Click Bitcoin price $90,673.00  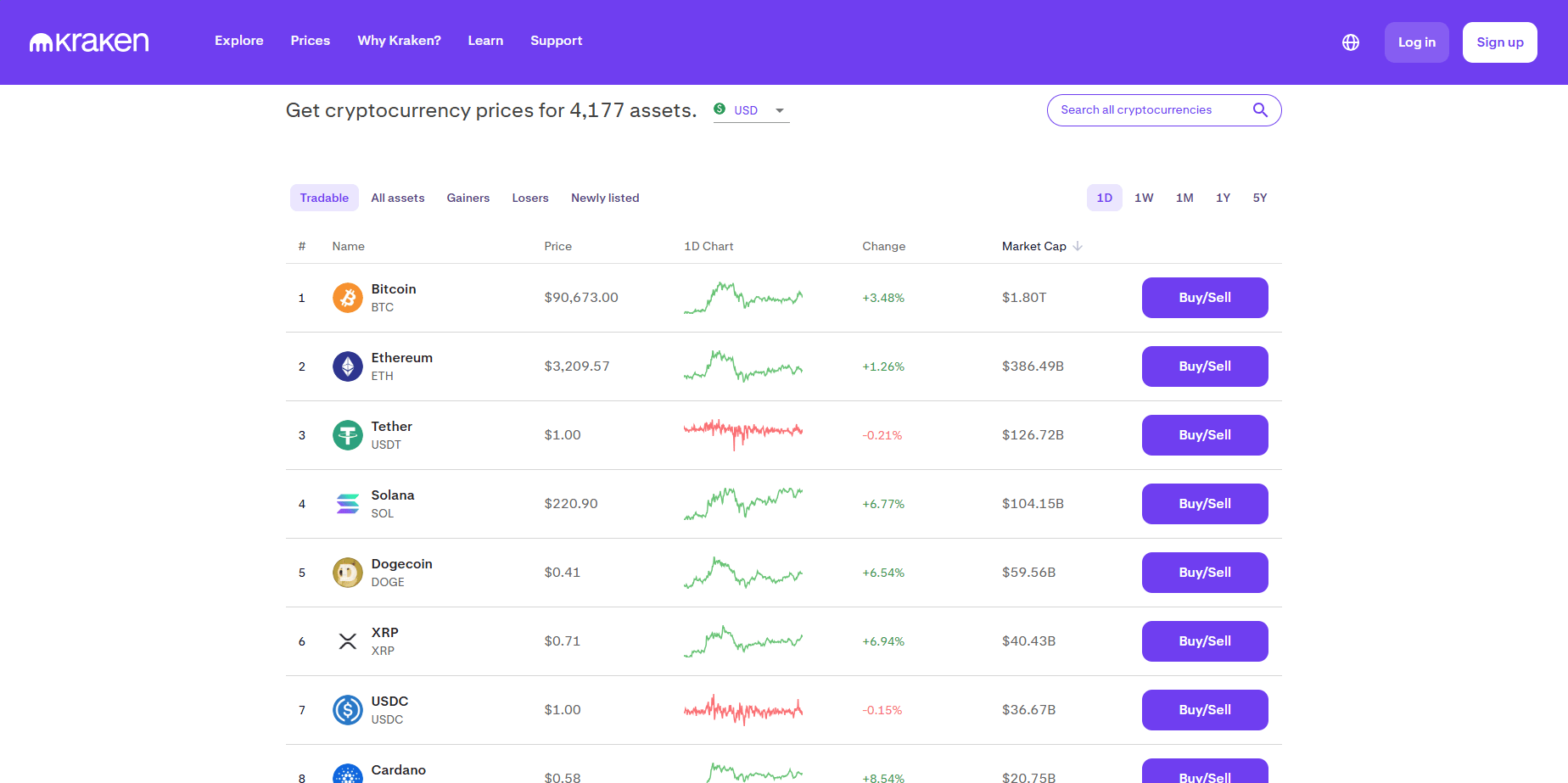pyautogui.click(x=581, y=298)
